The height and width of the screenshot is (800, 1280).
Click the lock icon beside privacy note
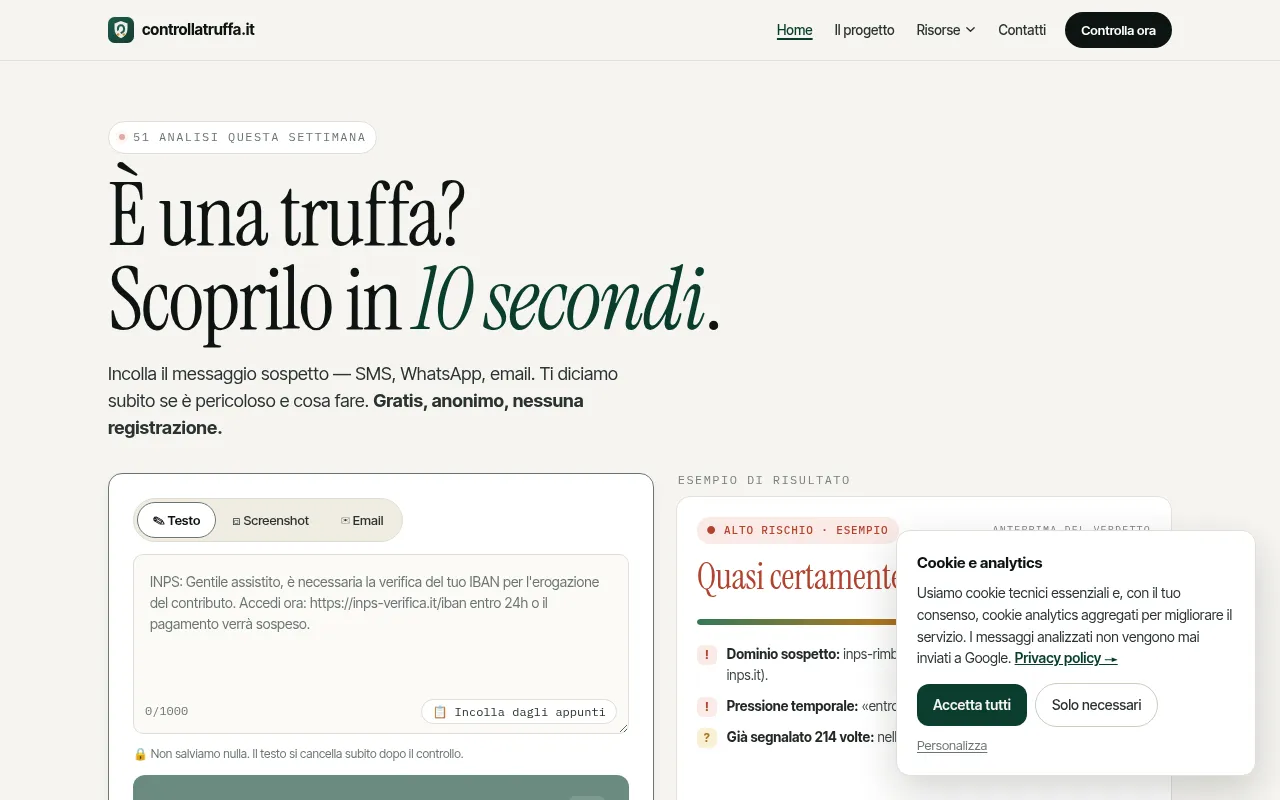[x=140, y=754]
